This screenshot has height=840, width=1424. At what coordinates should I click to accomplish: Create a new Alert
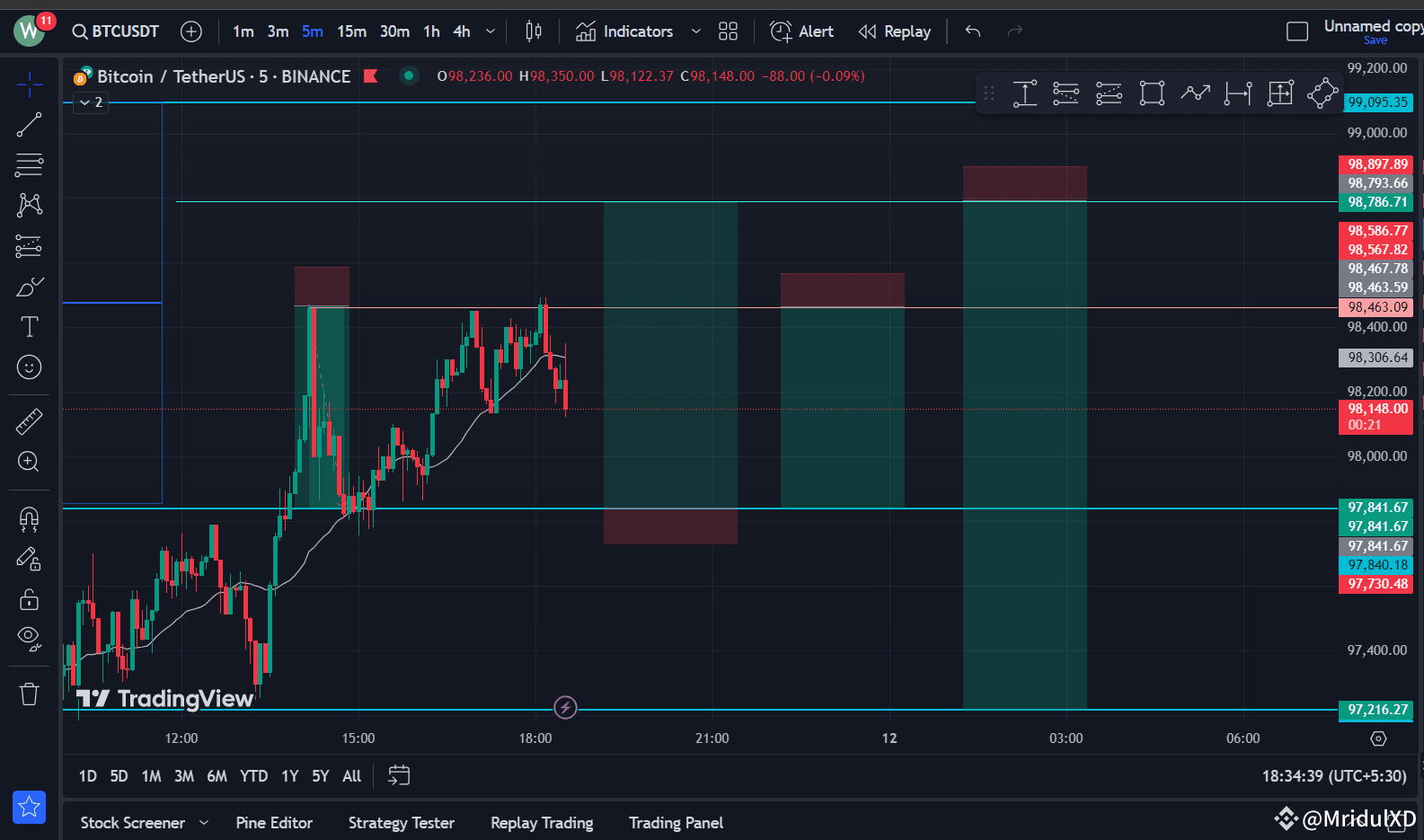[801, 31]
